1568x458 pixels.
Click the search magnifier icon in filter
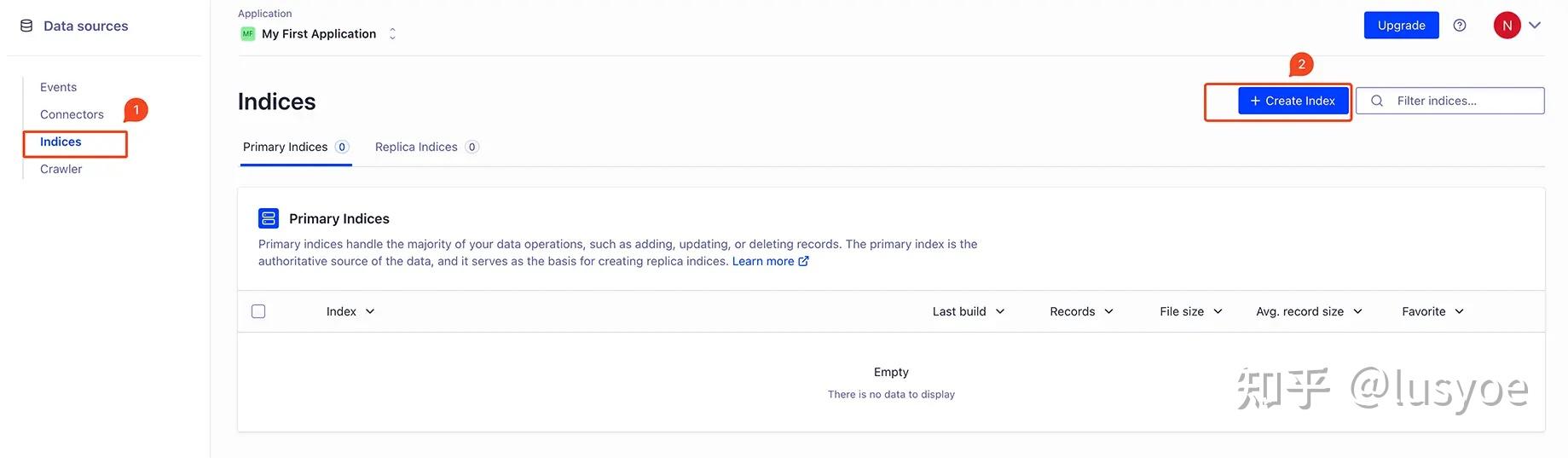(1377, 101)
